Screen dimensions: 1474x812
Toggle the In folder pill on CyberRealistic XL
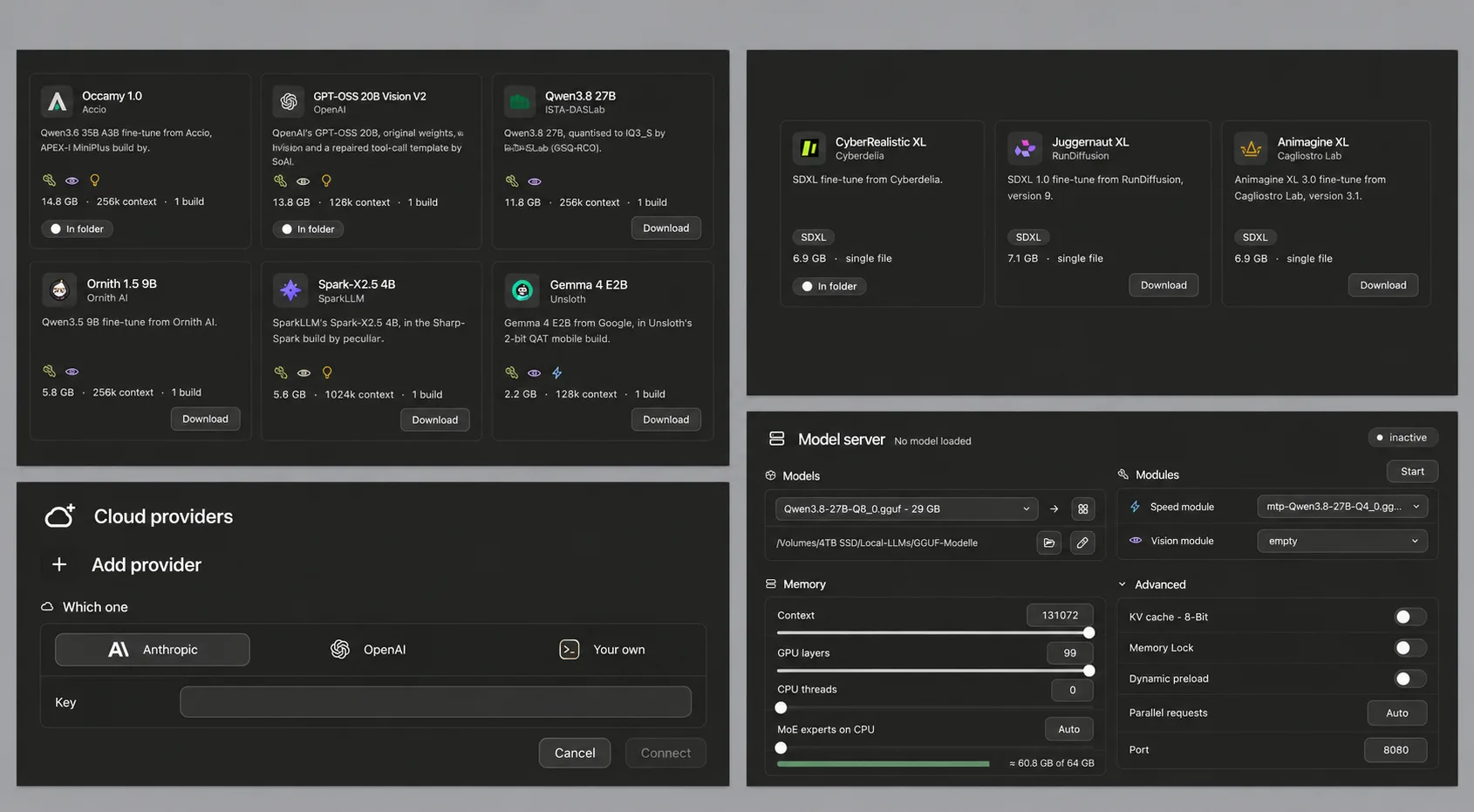pos(829,286)
